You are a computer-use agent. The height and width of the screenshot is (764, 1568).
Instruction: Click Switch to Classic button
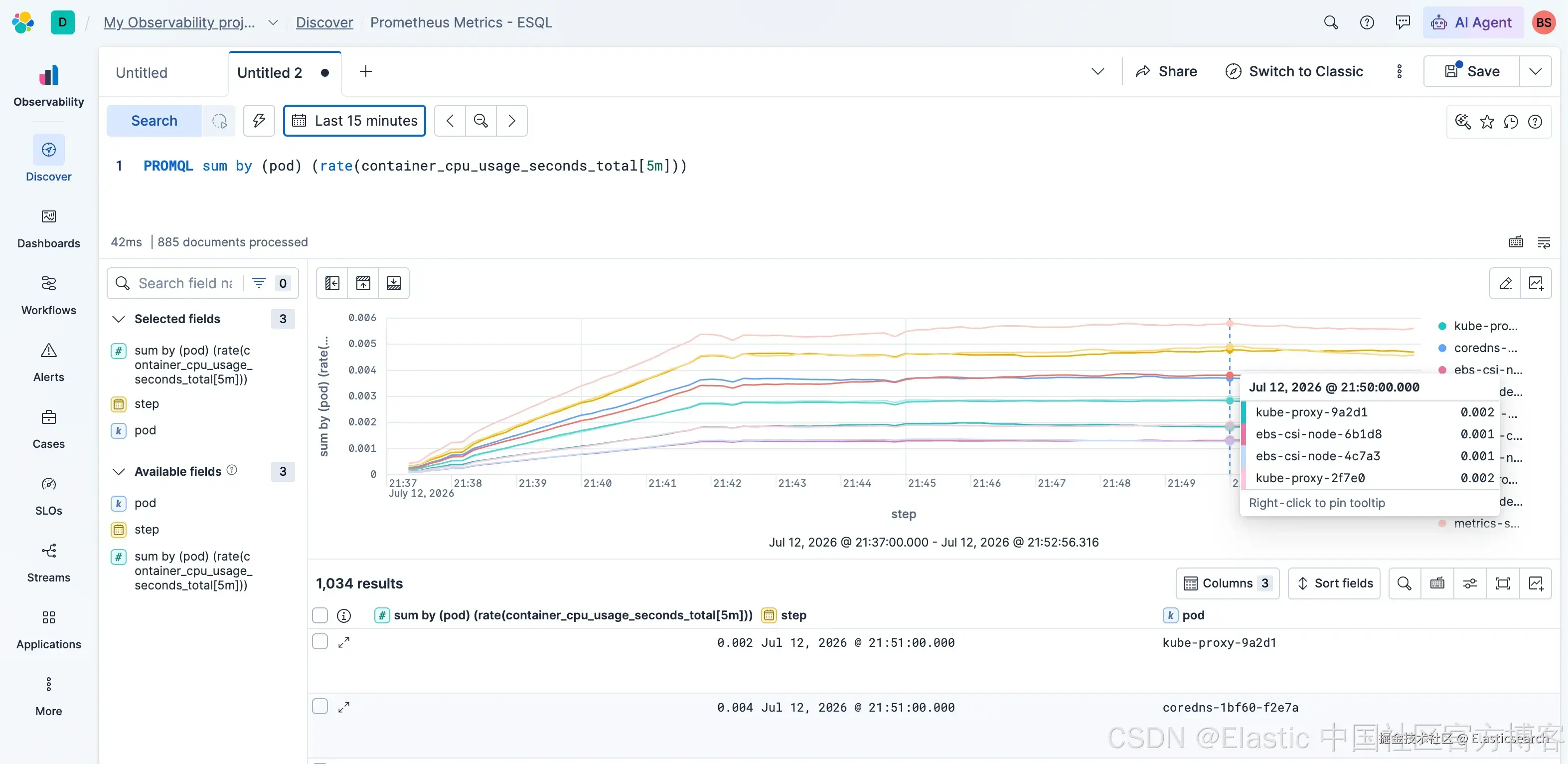click(1294, 72)
